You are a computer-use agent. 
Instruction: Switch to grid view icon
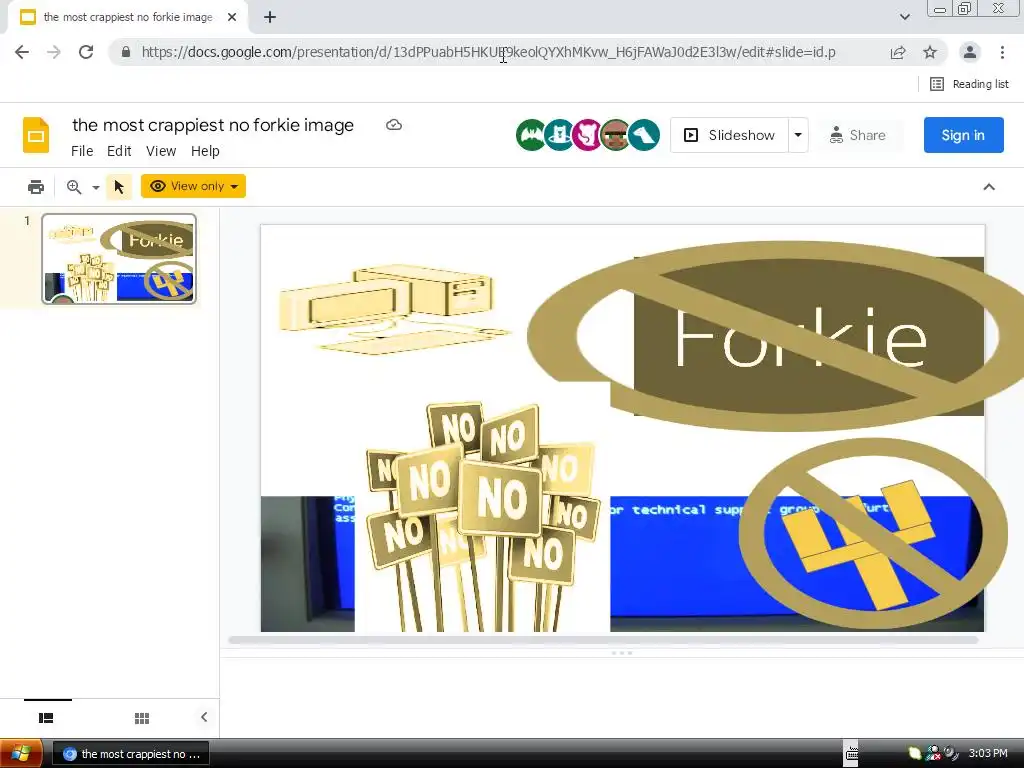coord(142,718)
